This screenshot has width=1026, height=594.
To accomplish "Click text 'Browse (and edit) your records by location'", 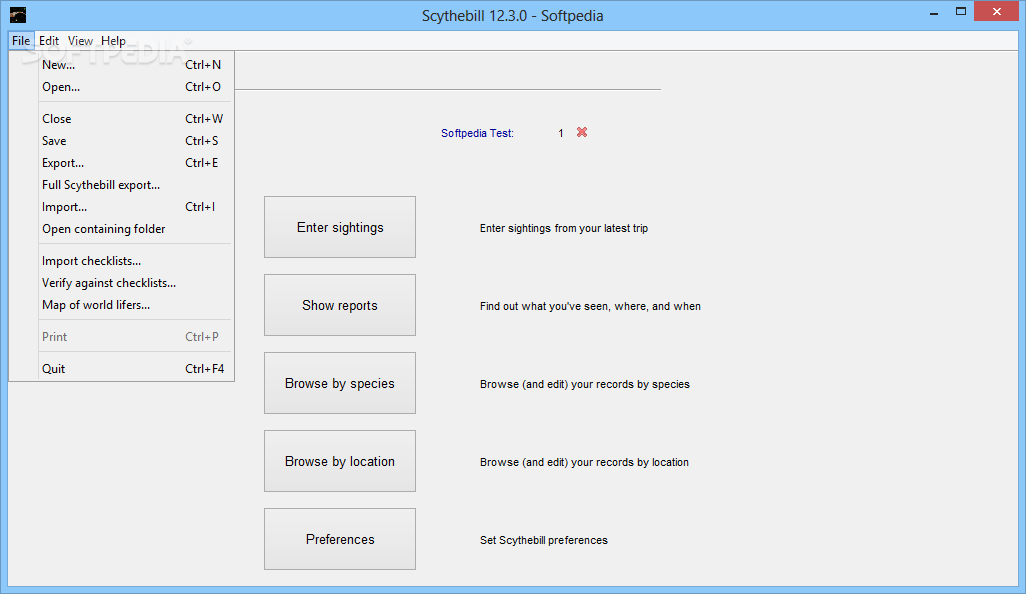I will 584,462.
